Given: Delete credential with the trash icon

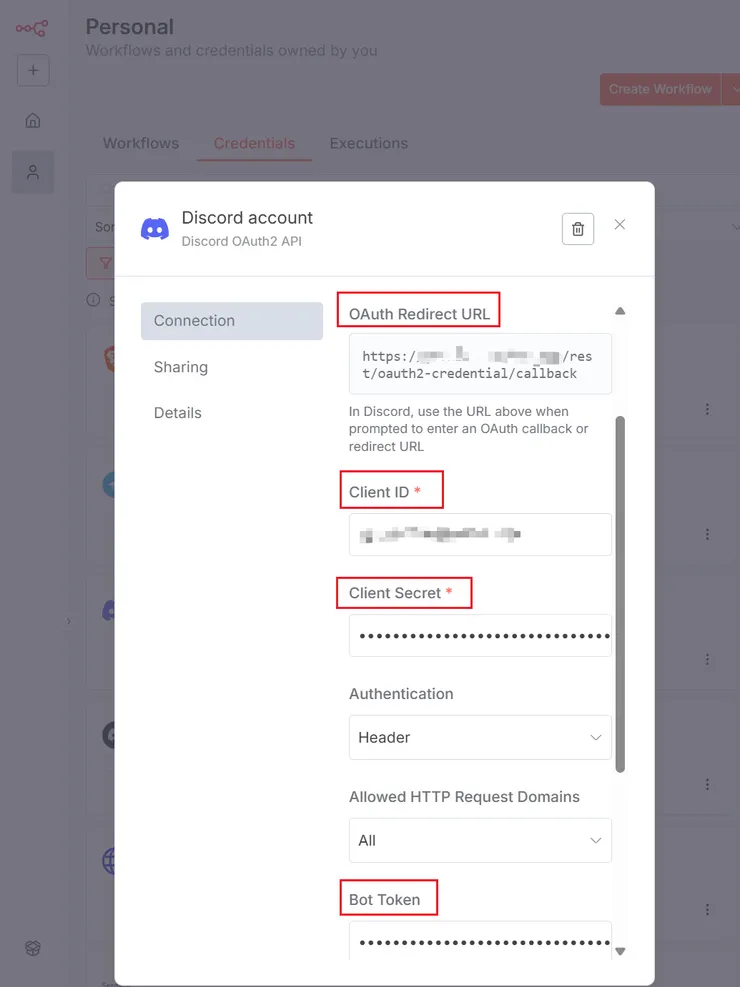Looking at the screenshot, I should 578,228.
